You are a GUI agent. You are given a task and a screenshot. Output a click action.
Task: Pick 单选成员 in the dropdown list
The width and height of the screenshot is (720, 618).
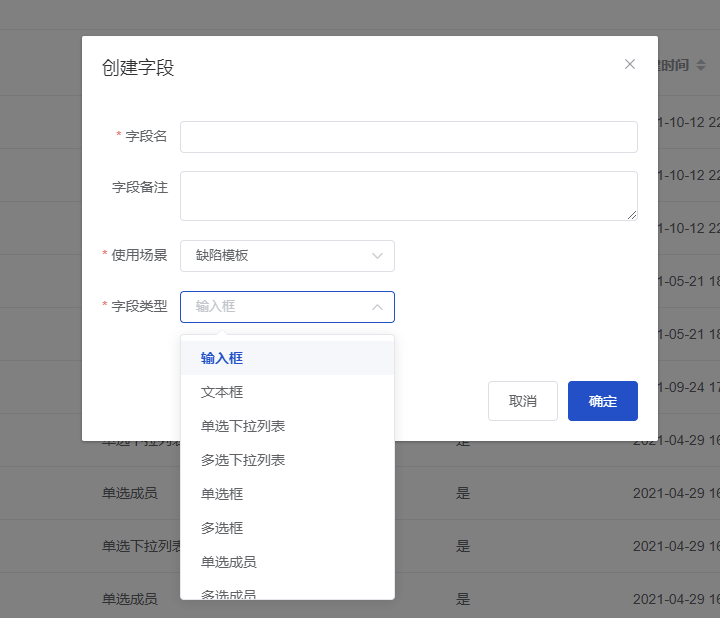point(229,562)
